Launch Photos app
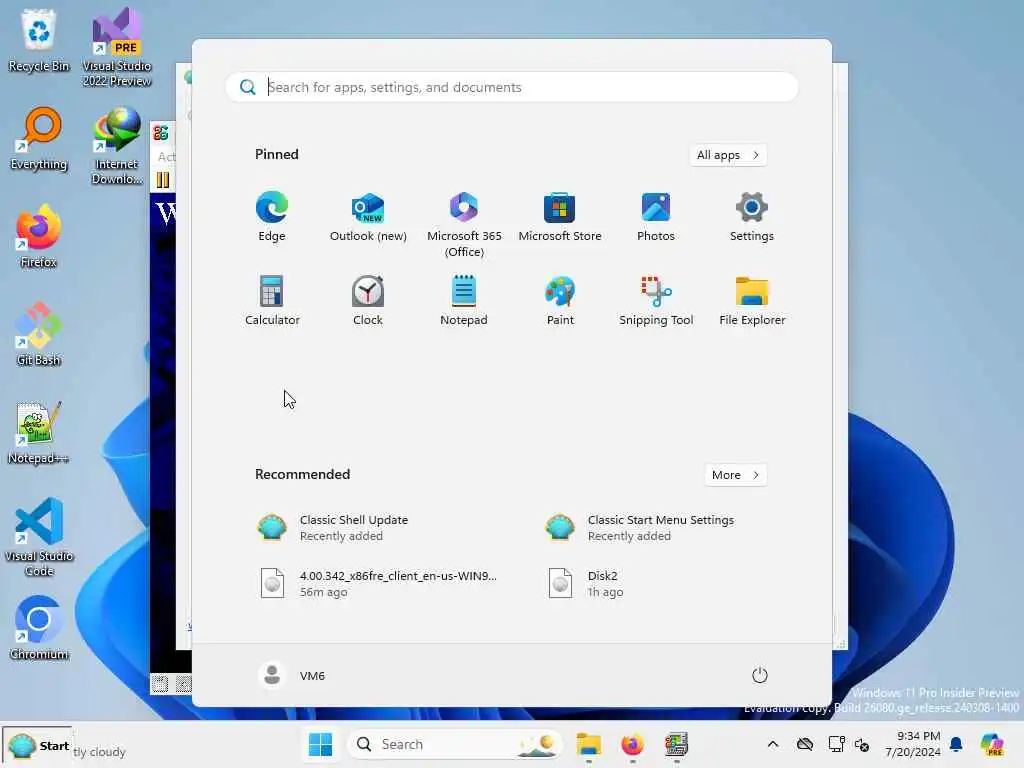This screenshot has height=768, width=1024. point(656,217)
